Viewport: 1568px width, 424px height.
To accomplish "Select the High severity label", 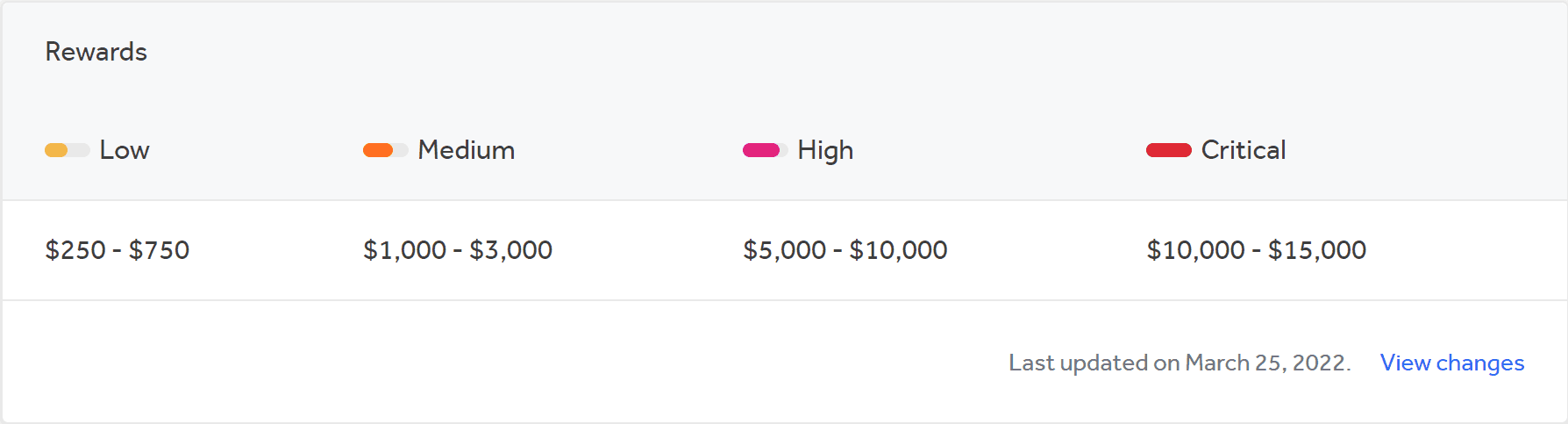I will (825, 151).
